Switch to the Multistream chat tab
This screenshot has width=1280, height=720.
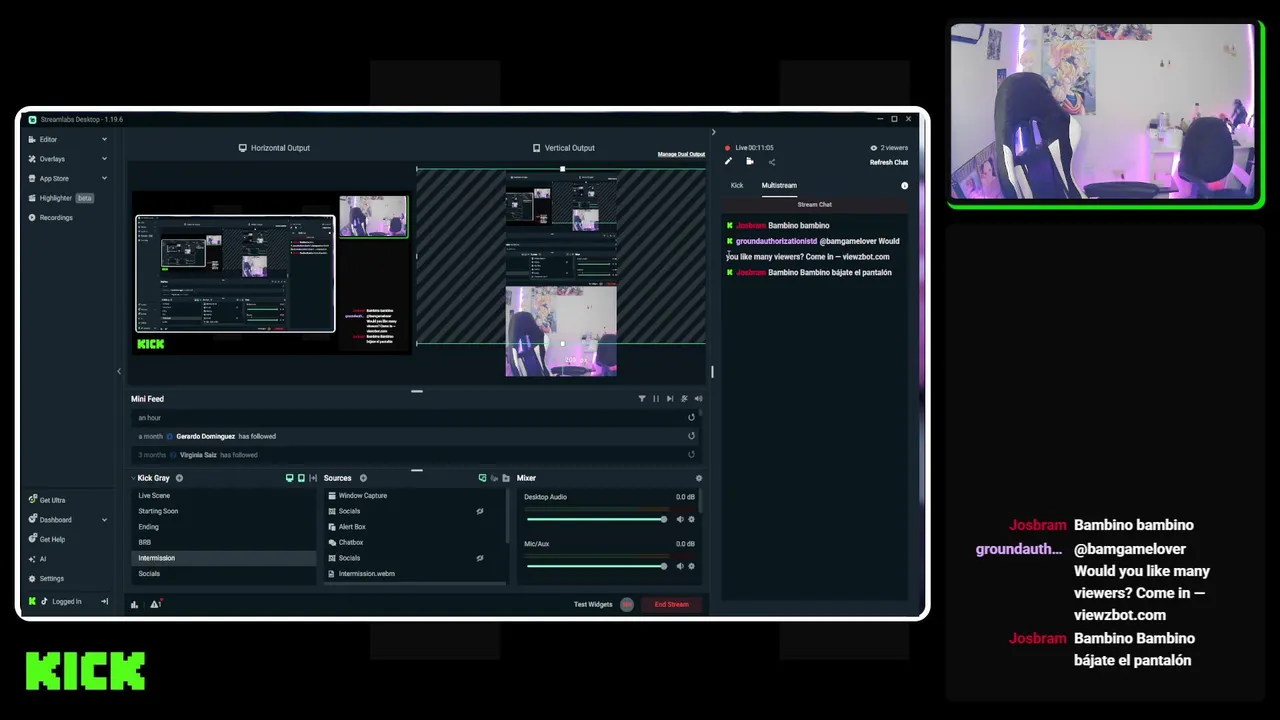(779, 185)
